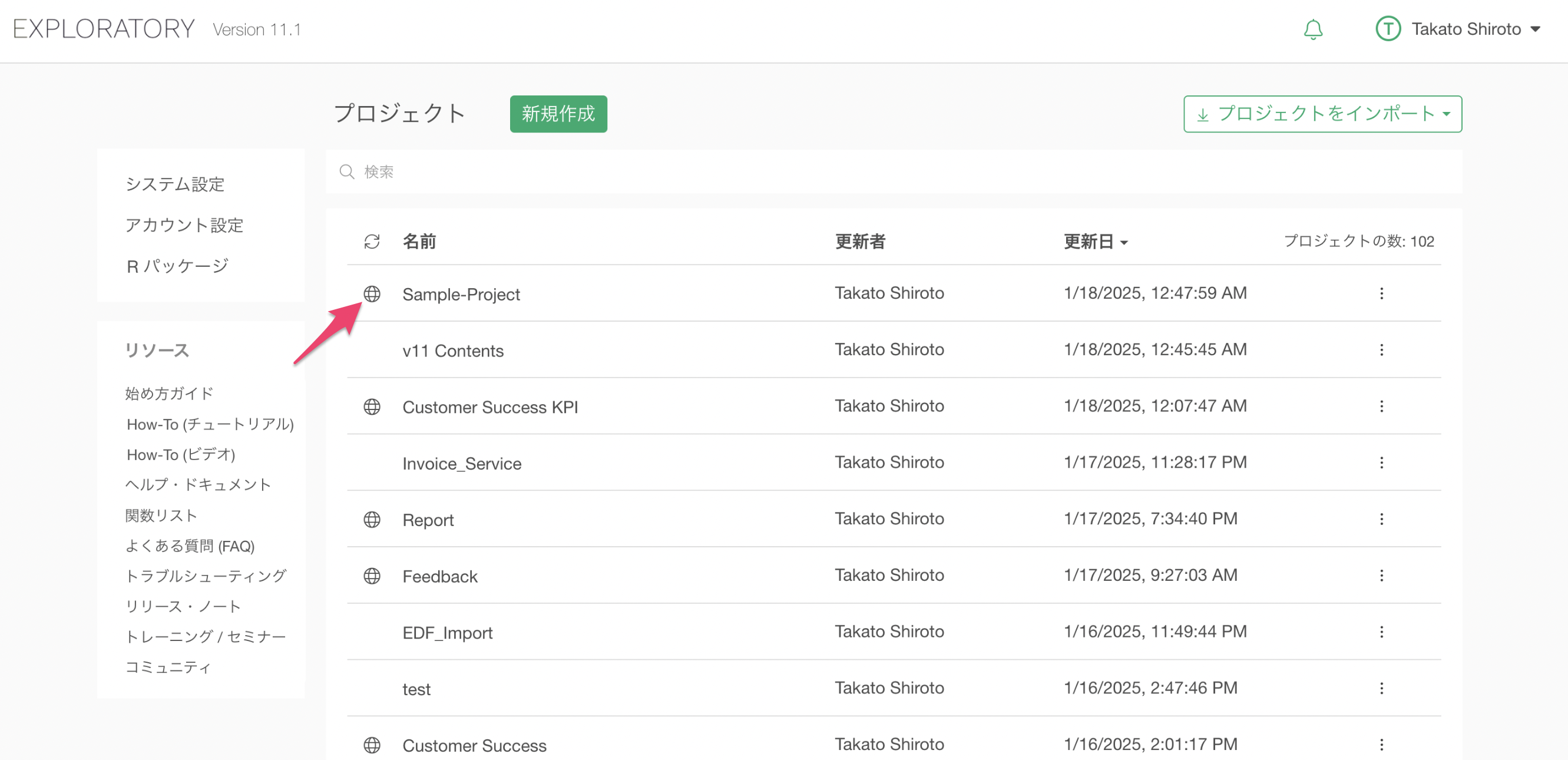Open the more options menu for Feedback
The height and width of the screenshot is (760, 1568).
(1381, 576)
